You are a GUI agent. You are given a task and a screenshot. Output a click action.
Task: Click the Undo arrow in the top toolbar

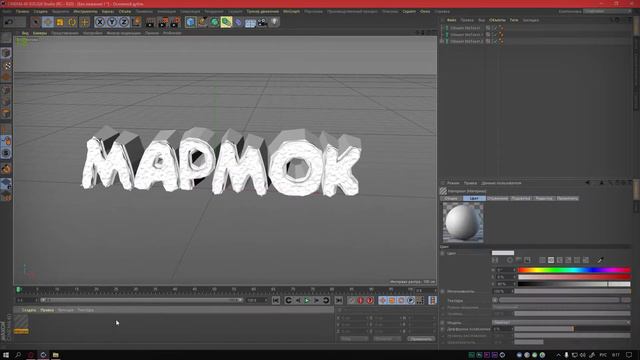[x=9, y=22]
